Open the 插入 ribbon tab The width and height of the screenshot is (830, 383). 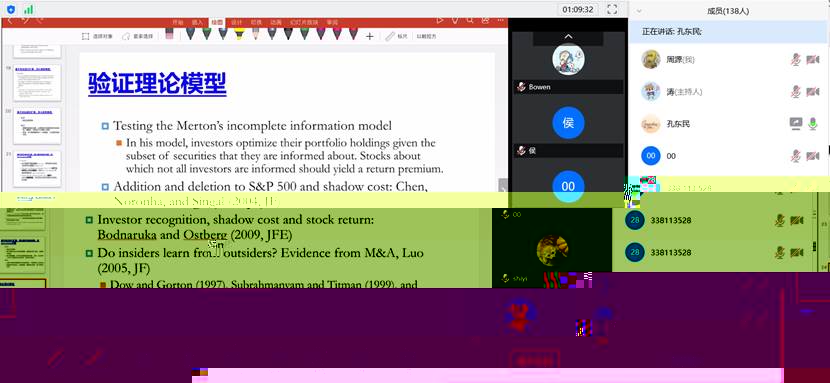click(x=197, y=22)
